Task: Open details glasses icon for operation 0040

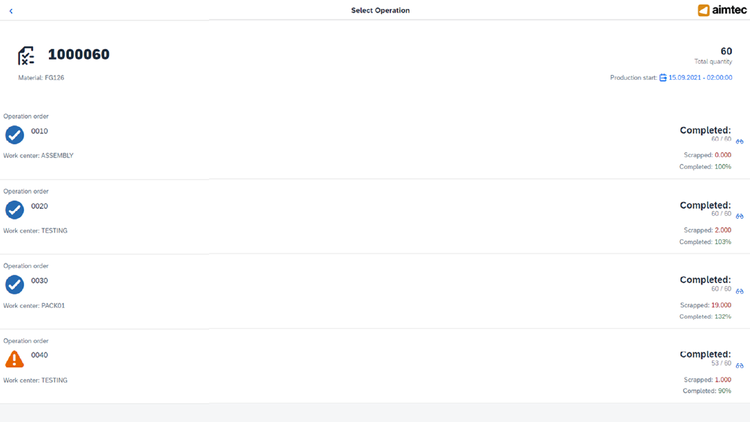Action: 739,366
